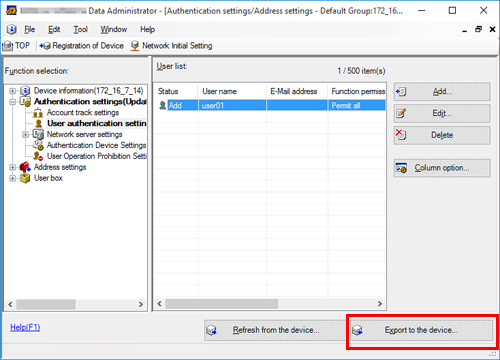
Task: Open Network Initial Setting
Action: tap(171, 46)
